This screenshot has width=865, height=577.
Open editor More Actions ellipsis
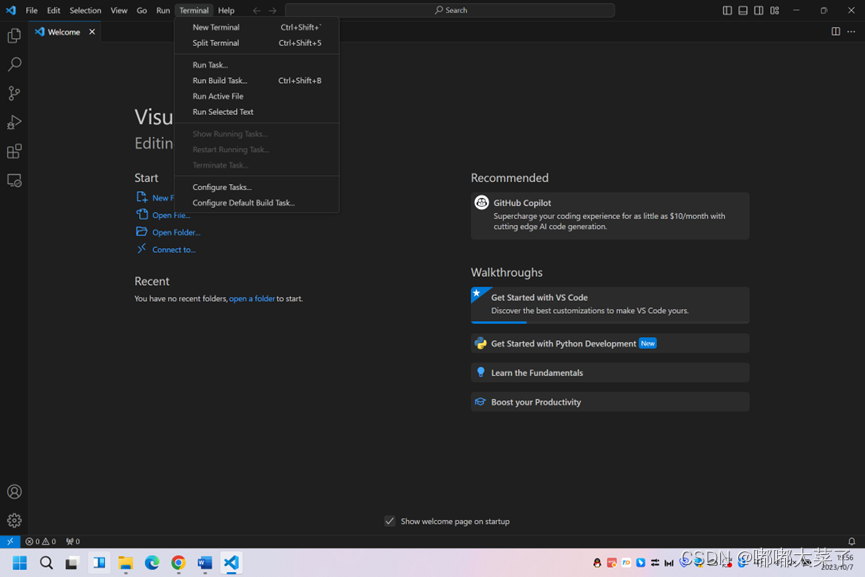pyautogui.click(x=851, y=31)
